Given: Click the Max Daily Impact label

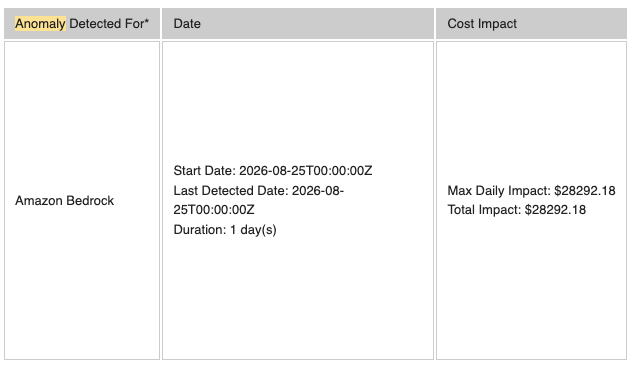Looking at the screenshot, I should pyautogui.click(x=499, y=191).
